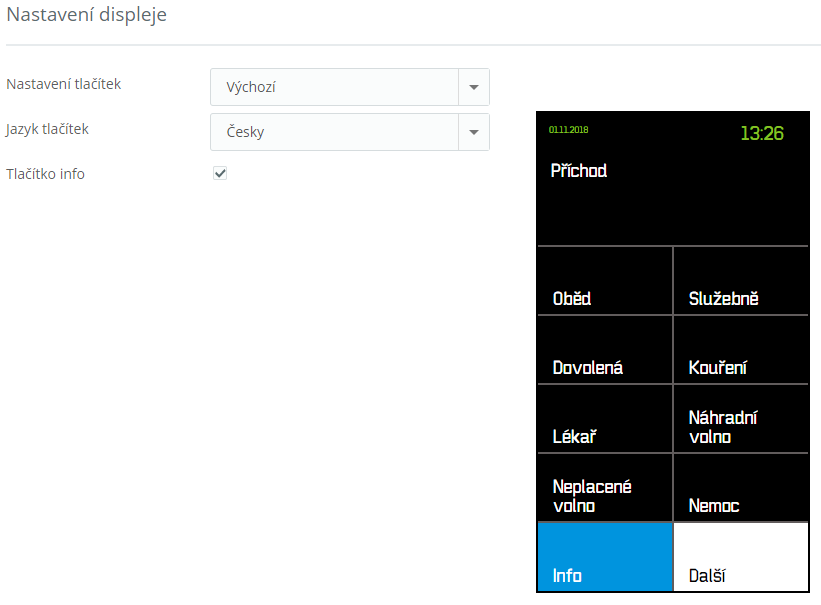The width and height of the screenshot is (821, 605).
Task: Tap the Kouření button
Action: (740, 350)
